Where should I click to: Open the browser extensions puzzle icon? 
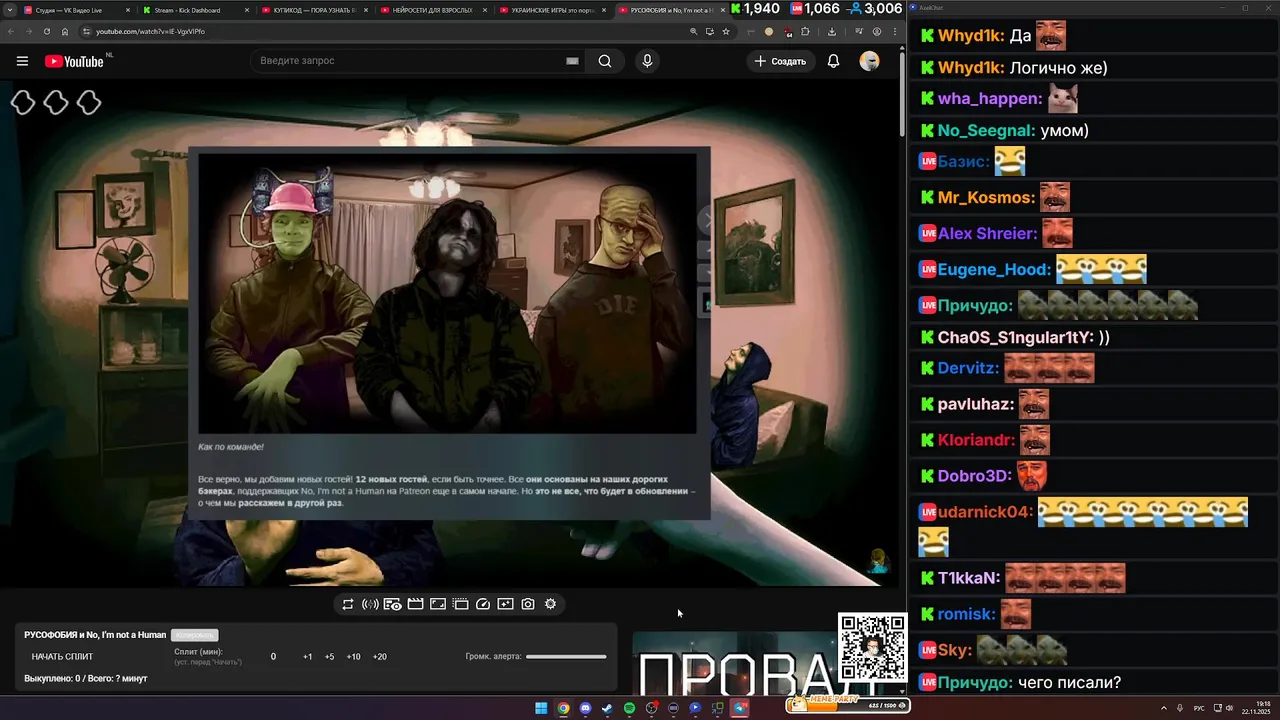click(x=805, y=31)
